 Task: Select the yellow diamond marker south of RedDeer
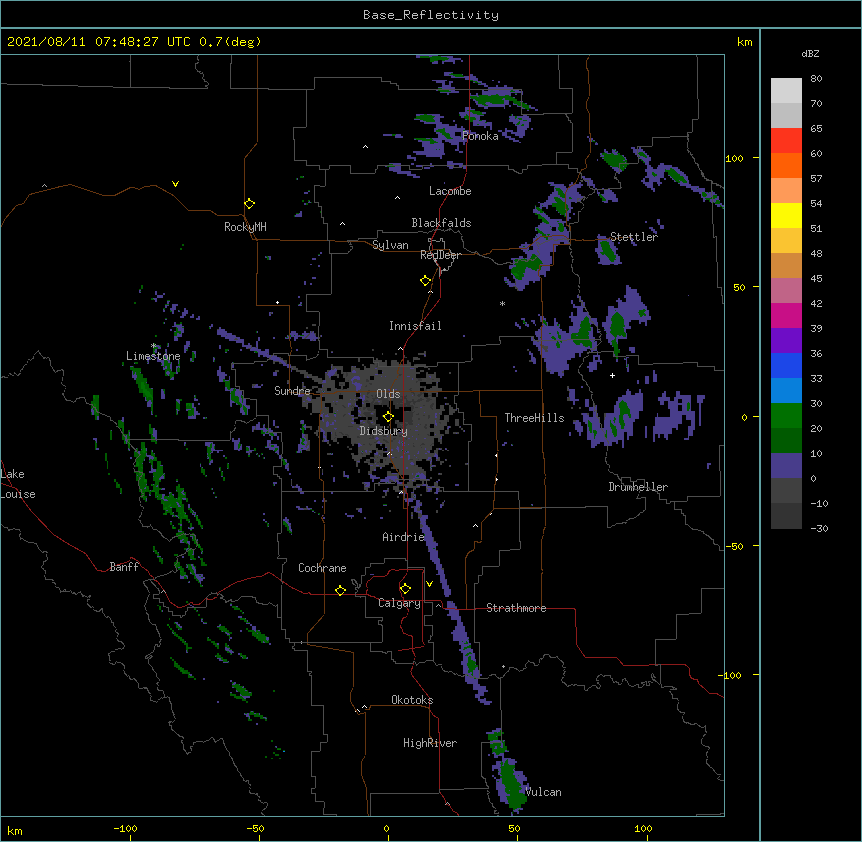(425, 281)
